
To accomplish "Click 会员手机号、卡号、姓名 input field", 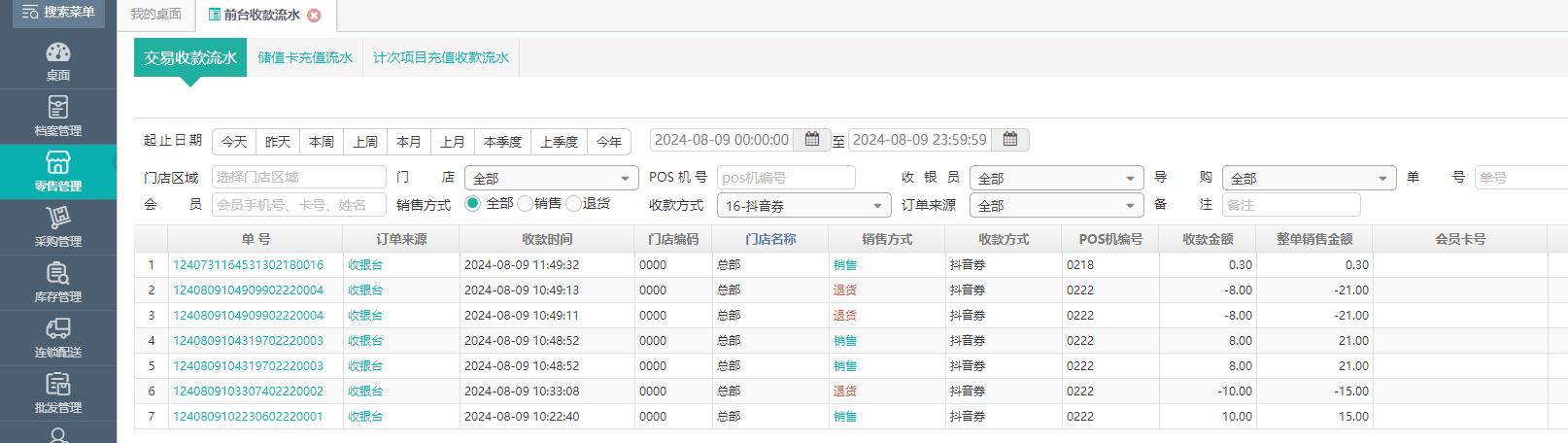I will tap(299, 204).
